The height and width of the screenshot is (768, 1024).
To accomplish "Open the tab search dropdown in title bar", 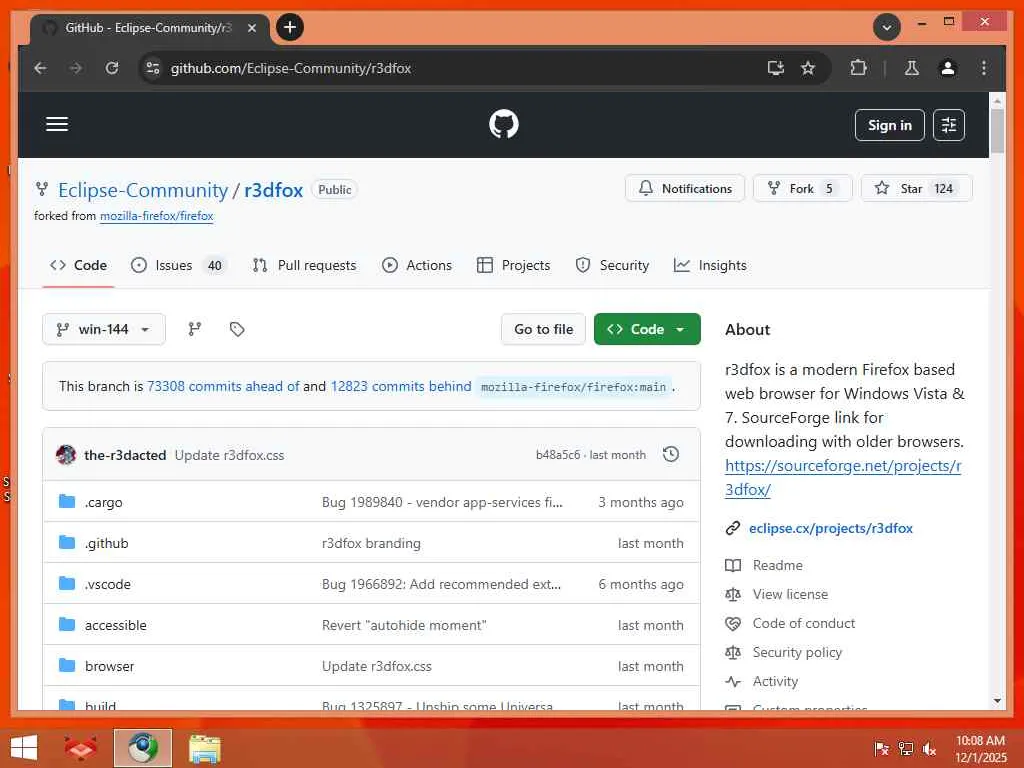I will (887, 27).
